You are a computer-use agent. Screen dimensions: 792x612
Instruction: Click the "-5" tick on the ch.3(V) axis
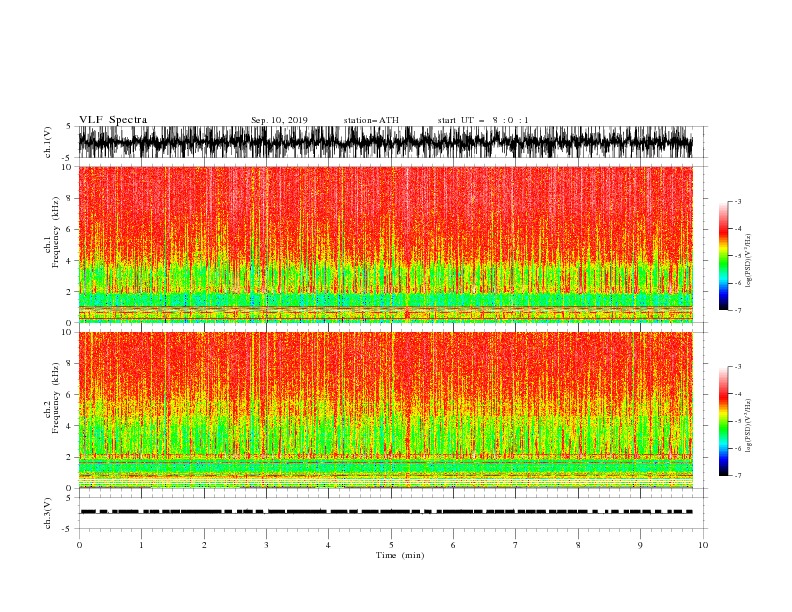click(x=68, y=529)
